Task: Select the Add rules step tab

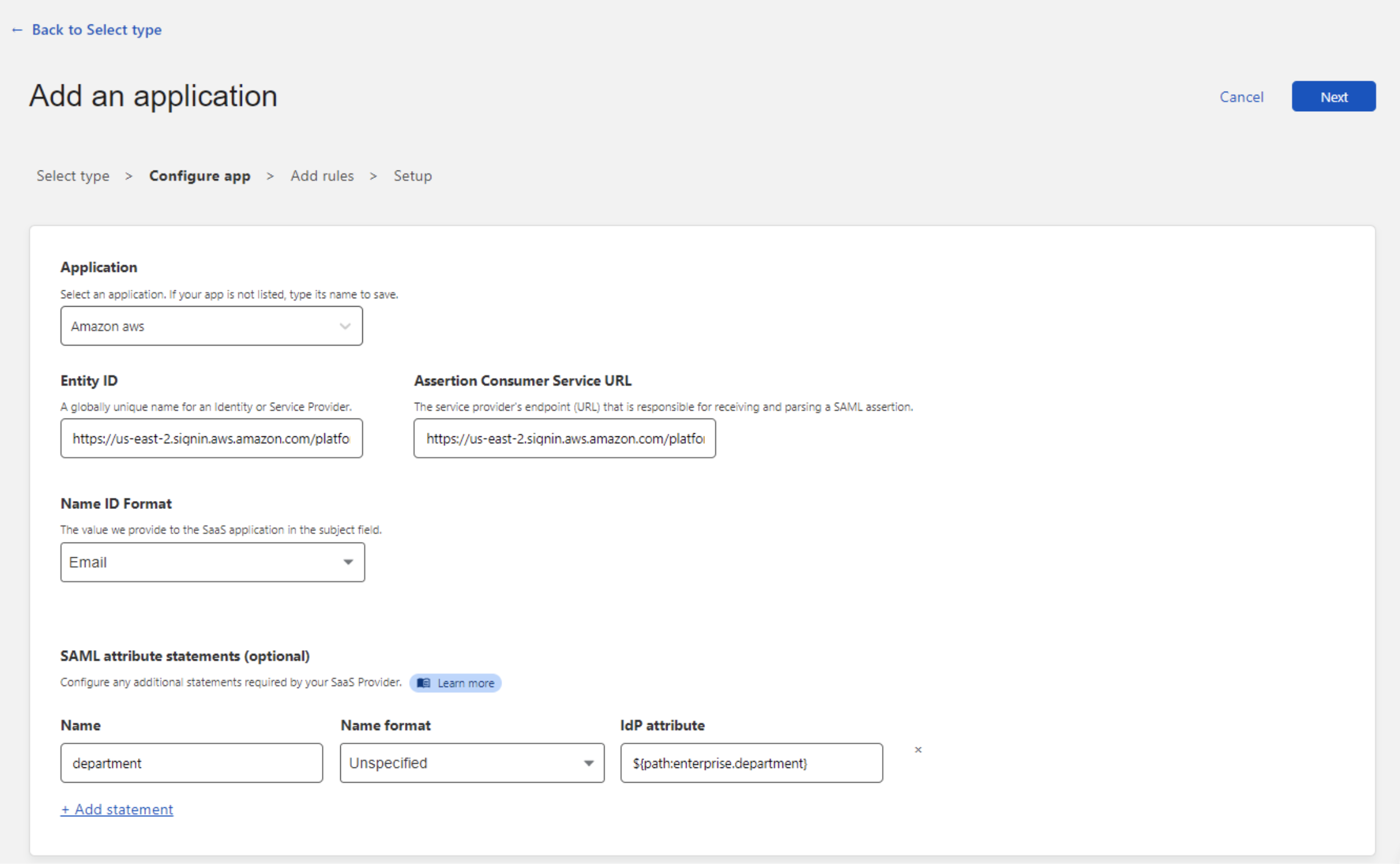Action: (x=321, y=175)
